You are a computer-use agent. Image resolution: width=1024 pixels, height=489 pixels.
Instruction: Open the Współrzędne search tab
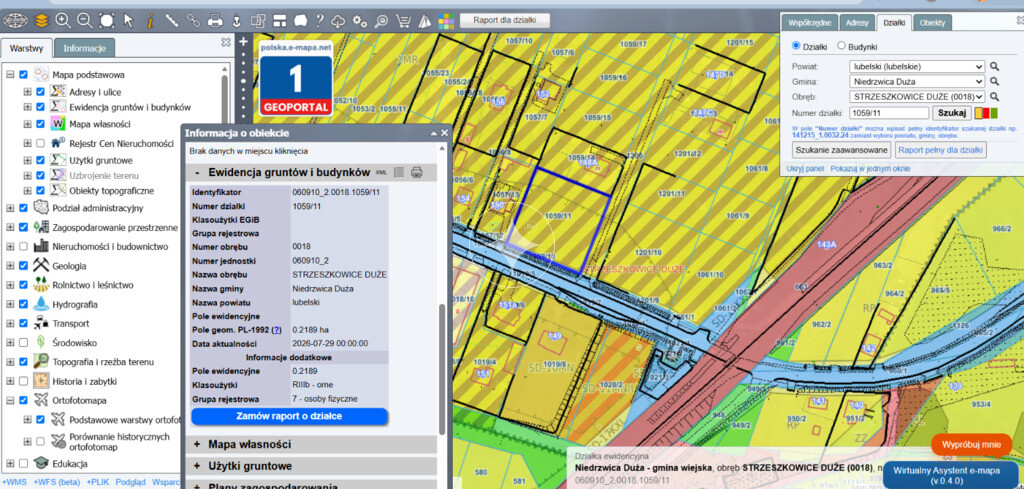pyautogui.click(x=810, y=22)
